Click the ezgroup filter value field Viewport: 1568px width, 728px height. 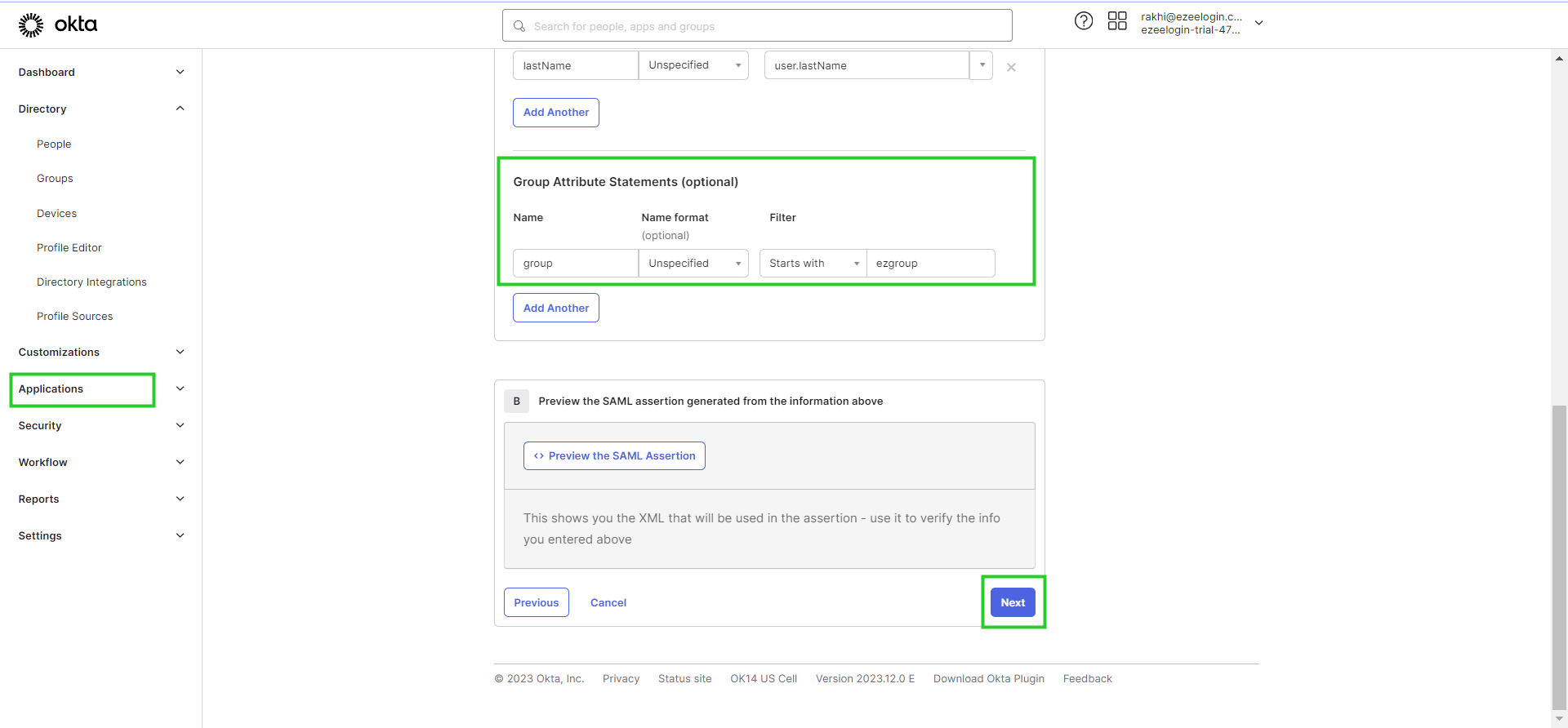pyautogui.click(x=931, y=263)
